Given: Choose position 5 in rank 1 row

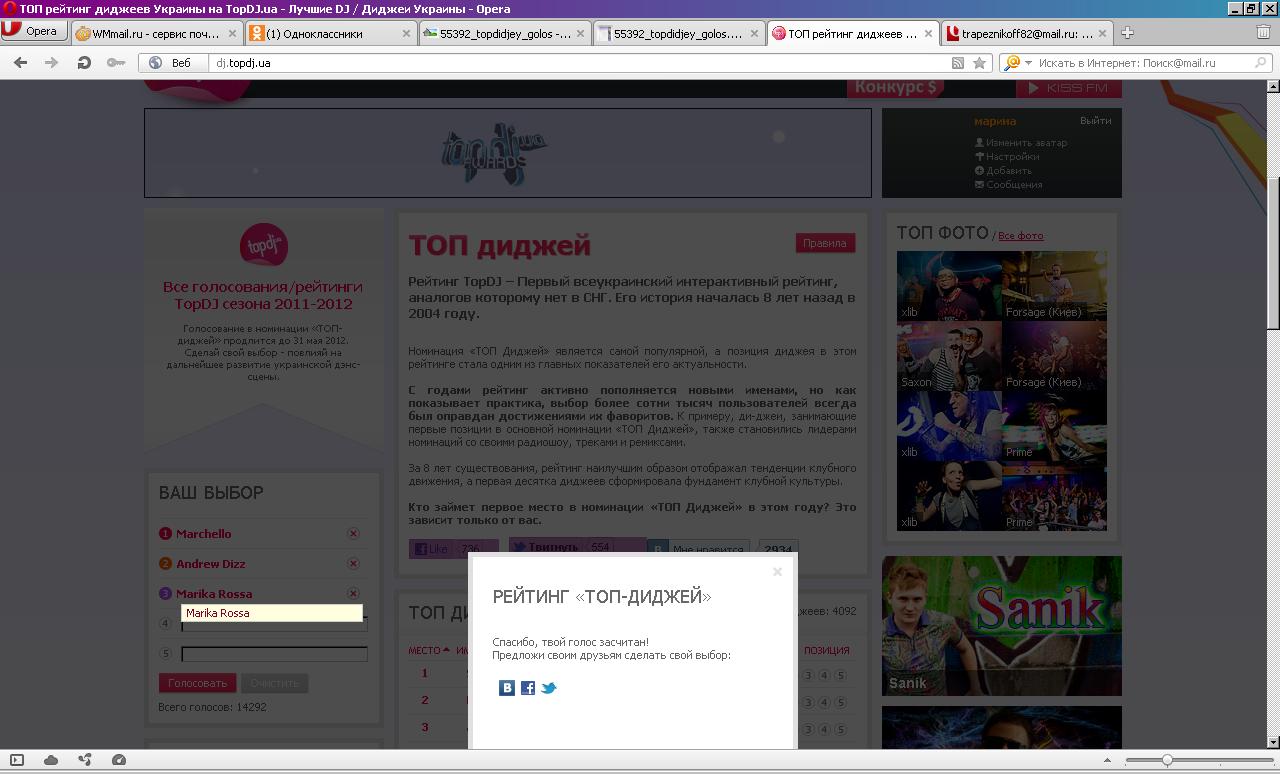Looking at the screenshot, I should (840, 675).
